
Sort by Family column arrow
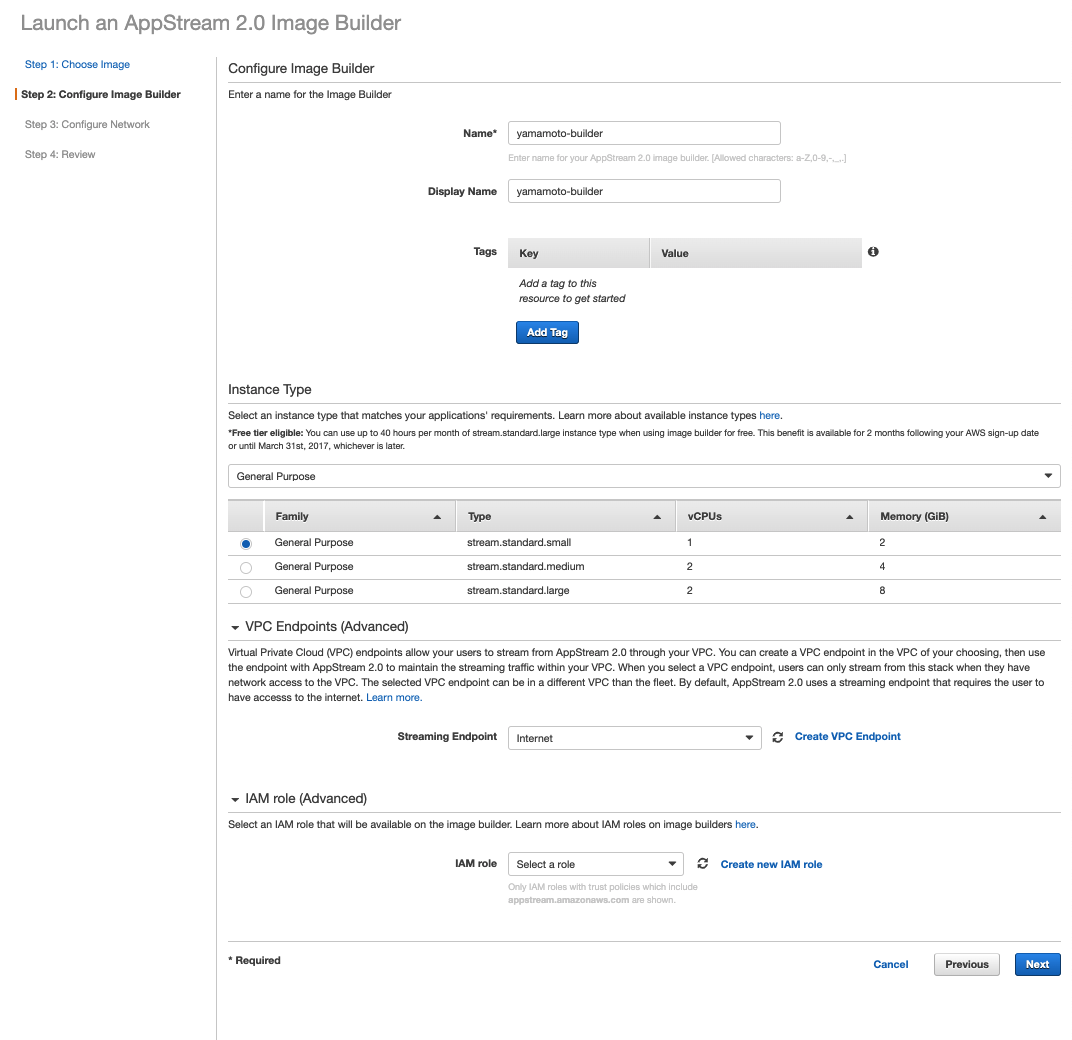pos(437,517)
